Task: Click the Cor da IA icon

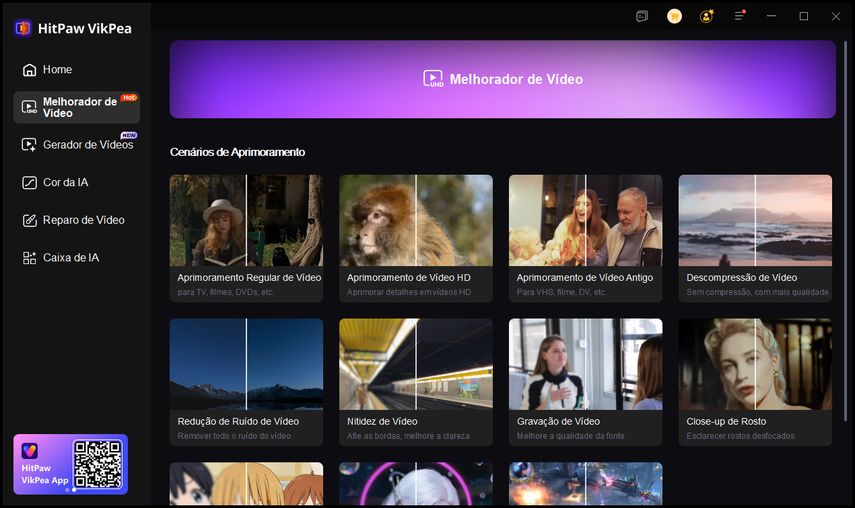Action: [x=29, y=182]
